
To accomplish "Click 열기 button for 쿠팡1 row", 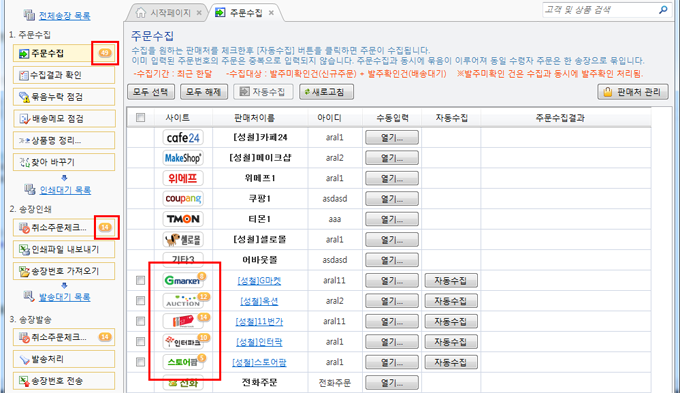I will click(392, 199).
